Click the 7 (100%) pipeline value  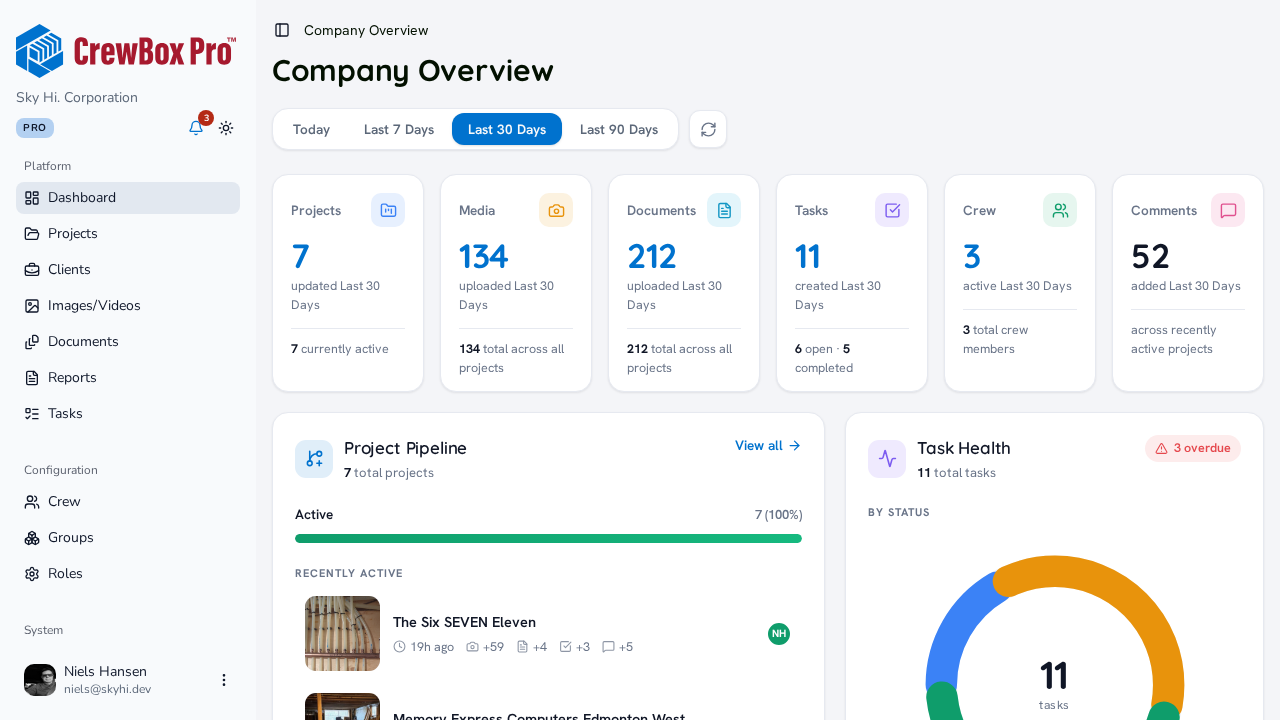coord(779,515)
